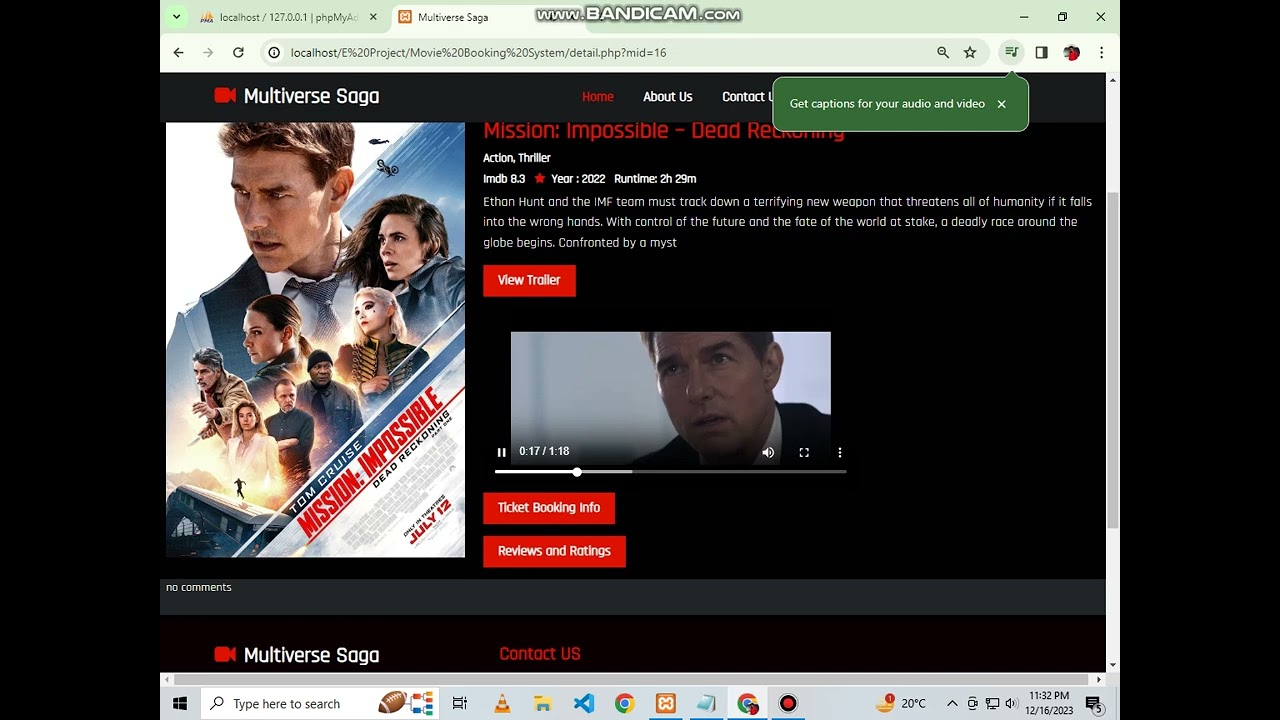Open the Contact Us nav link
Image resolution: width=1280 pixels, height=720 pixels.
747,97
